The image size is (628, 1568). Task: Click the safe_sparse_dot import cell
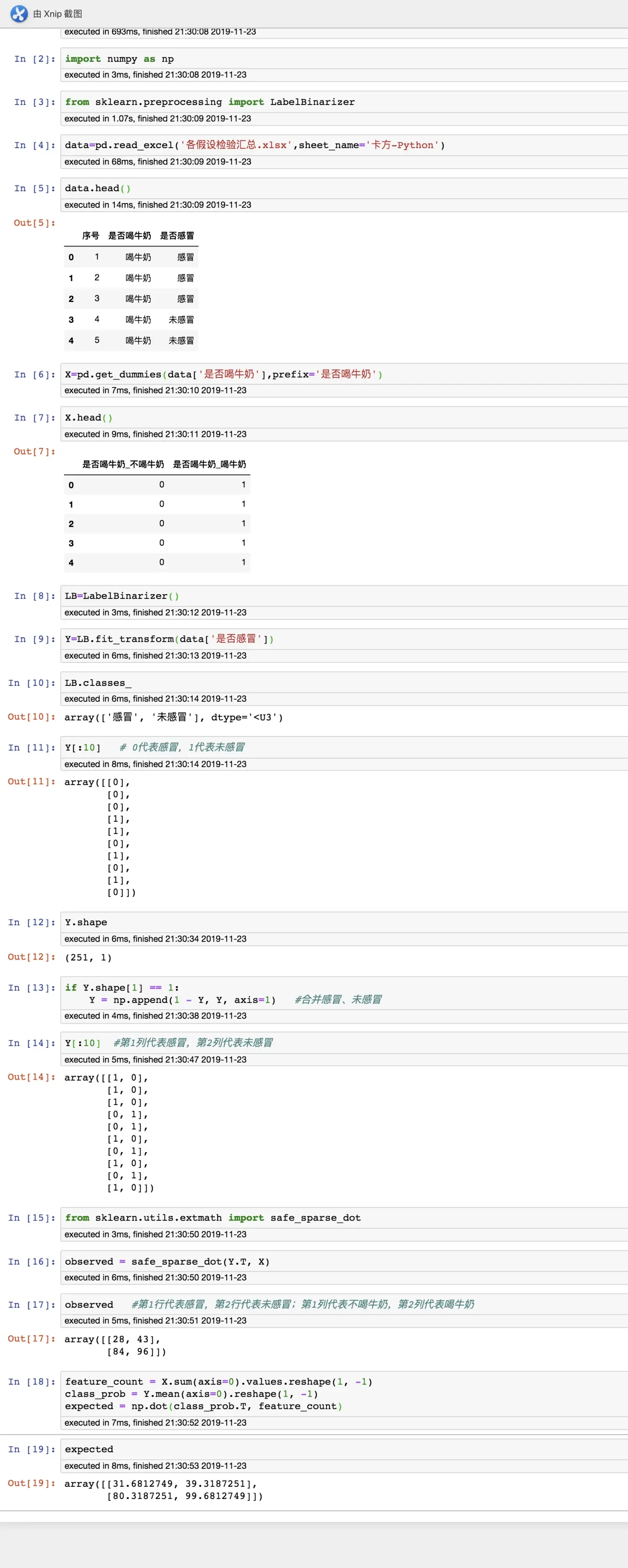coord(344,1217)
